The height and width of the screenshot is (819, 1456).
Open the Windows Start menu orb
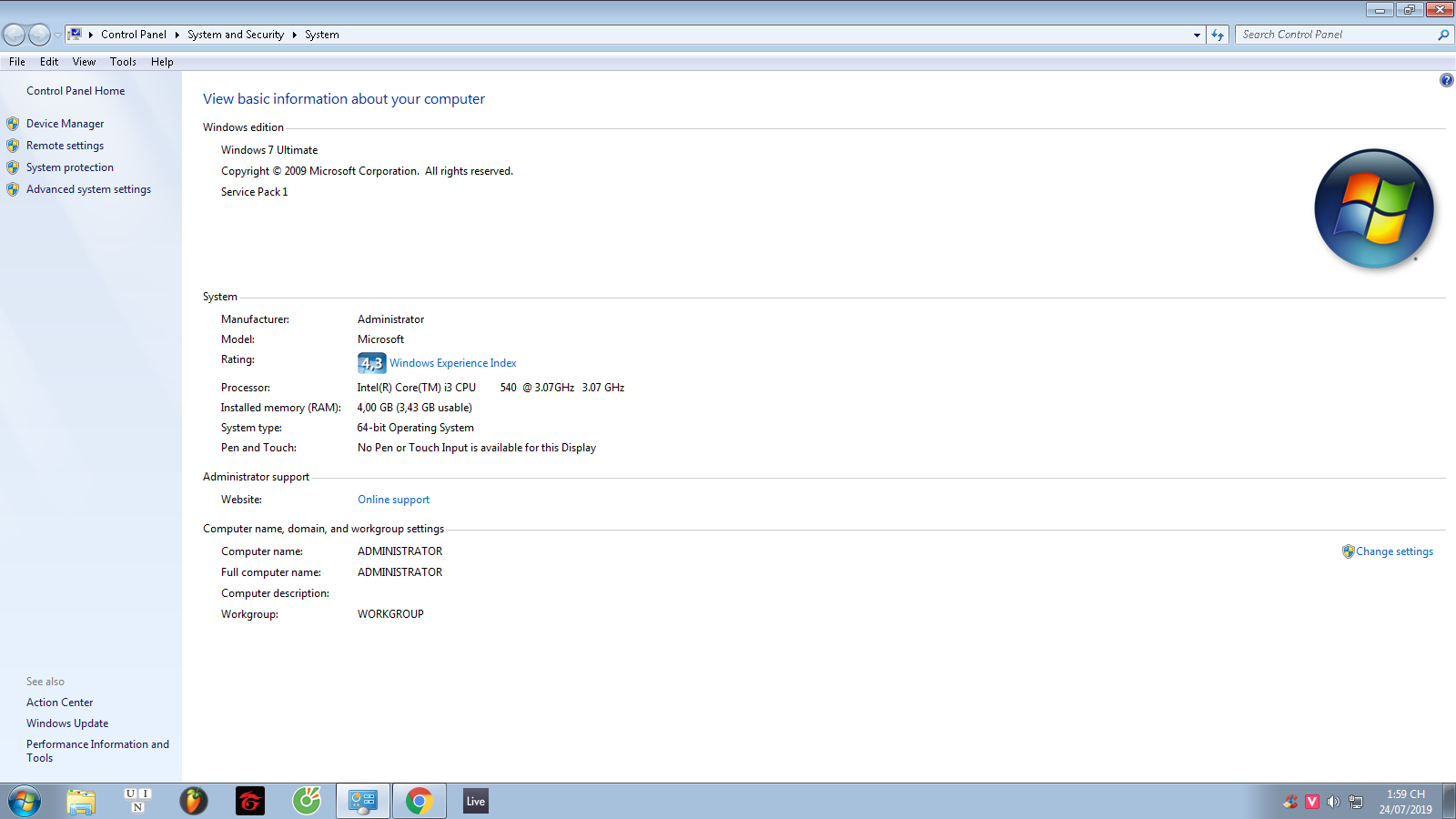coord(25,801)
